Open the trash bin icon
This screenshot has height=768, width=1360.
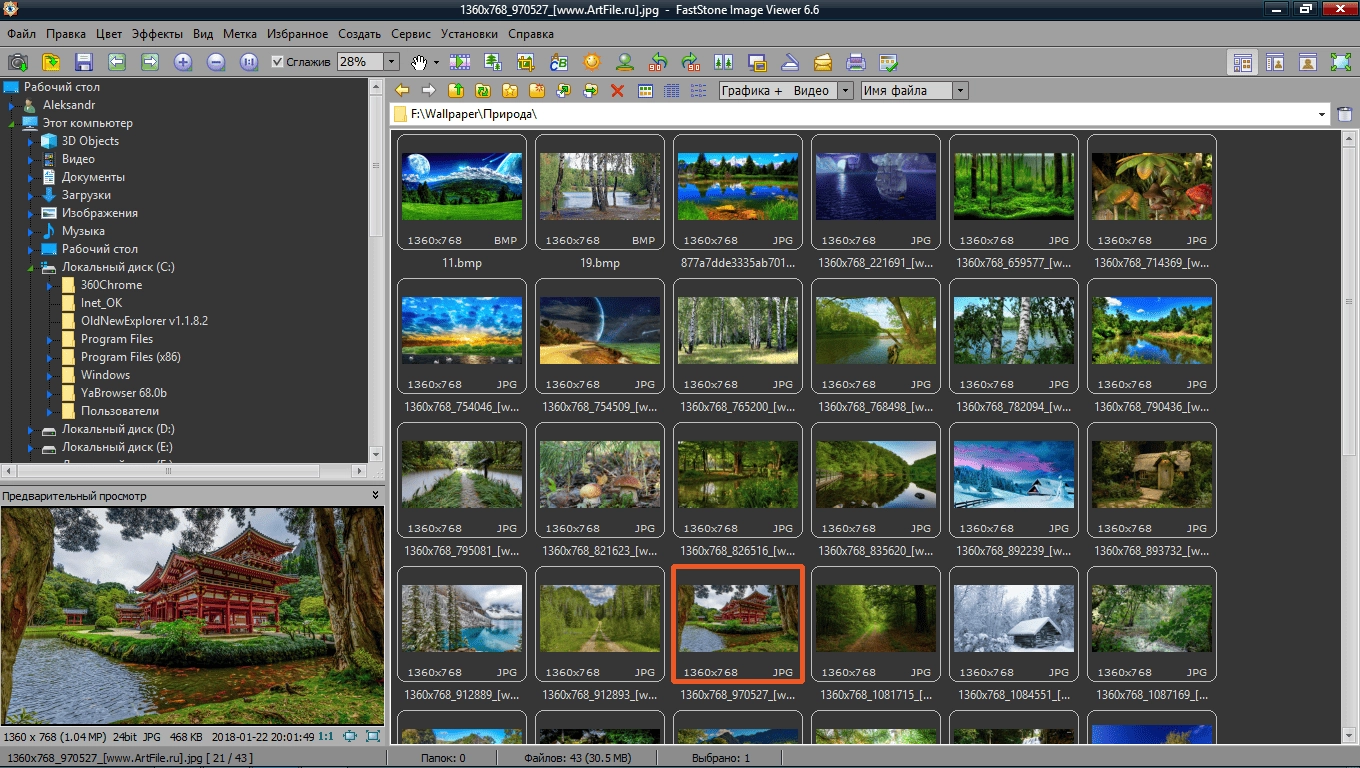tap(1345, 114)
